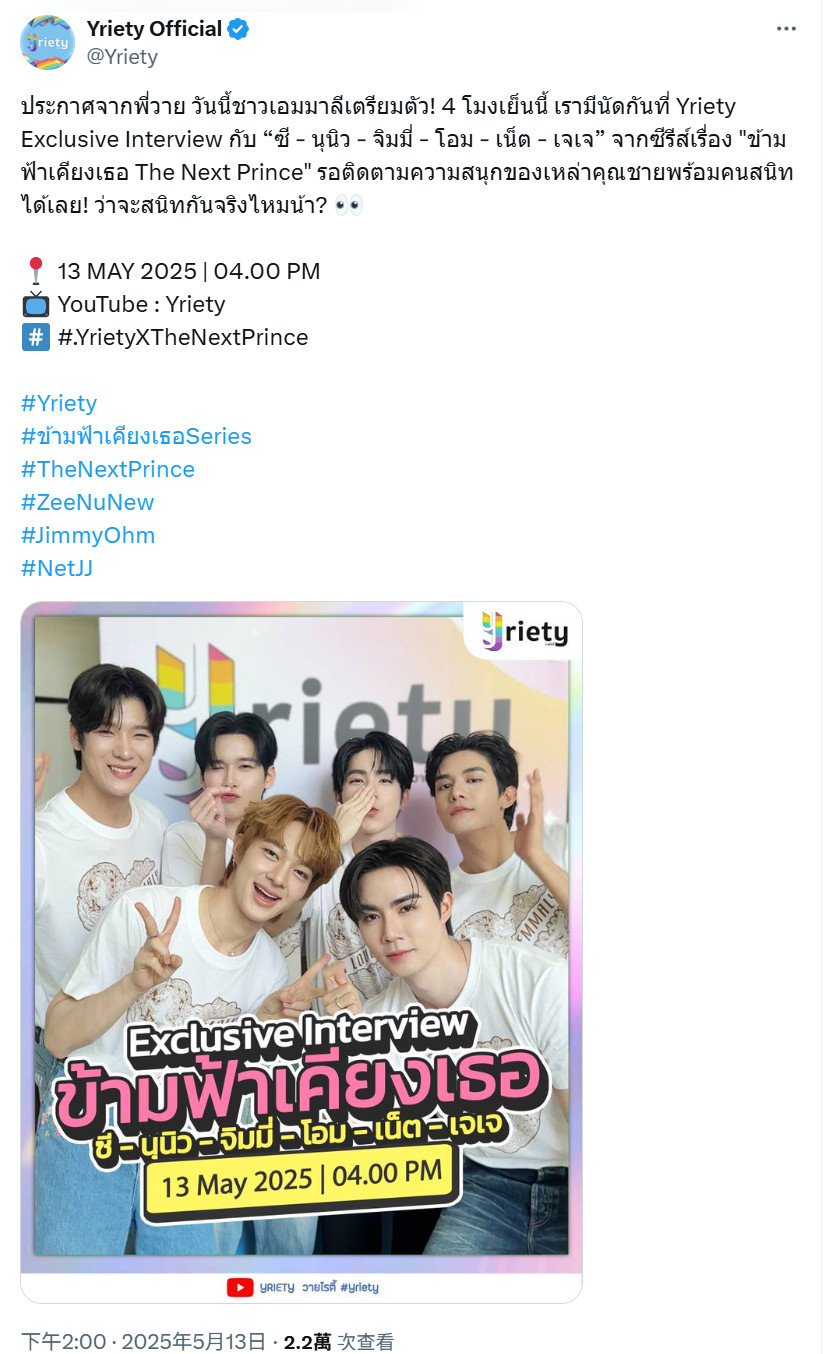
Task: Open the Yriety Official display name
Action: point(154,29)
